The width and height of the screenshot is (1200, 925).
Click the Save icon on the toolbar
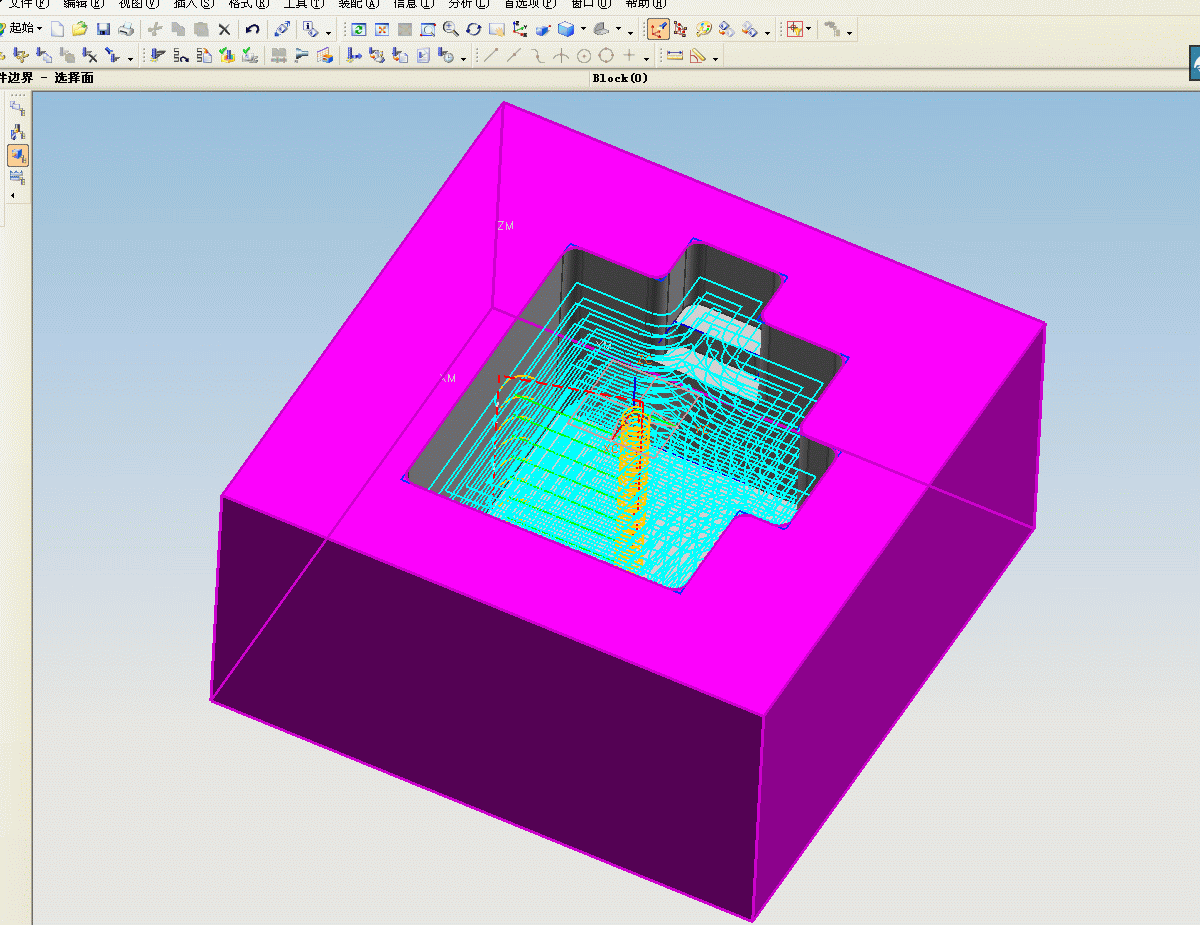[x=103, y=30]
